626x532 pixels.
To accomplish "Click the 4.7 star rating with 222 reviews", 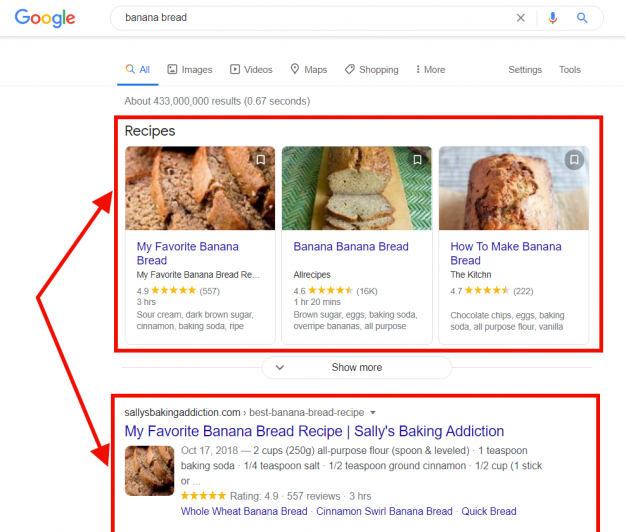I will pyautogui.click(x=492, y=291).
